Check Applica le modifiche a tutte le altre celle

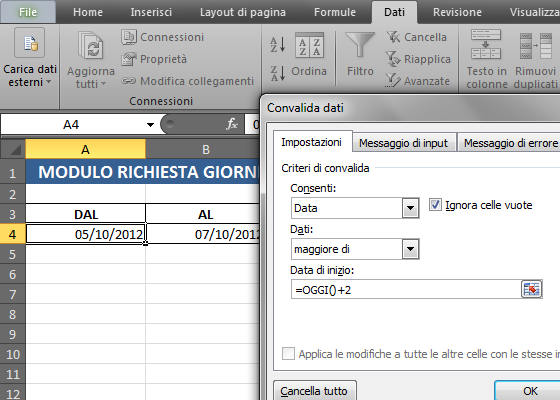coord(289,354)
